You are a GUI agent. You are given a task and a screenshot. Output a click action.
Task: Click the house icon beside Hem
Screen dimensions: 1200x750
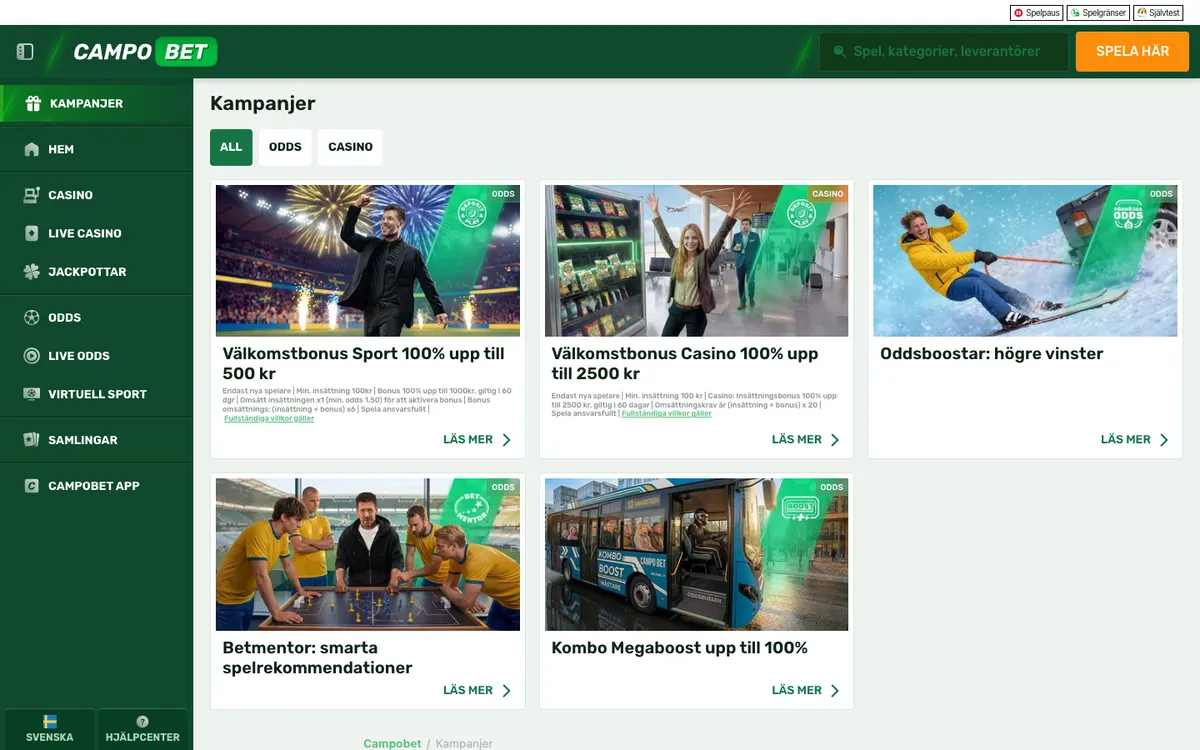coord(31,149)
